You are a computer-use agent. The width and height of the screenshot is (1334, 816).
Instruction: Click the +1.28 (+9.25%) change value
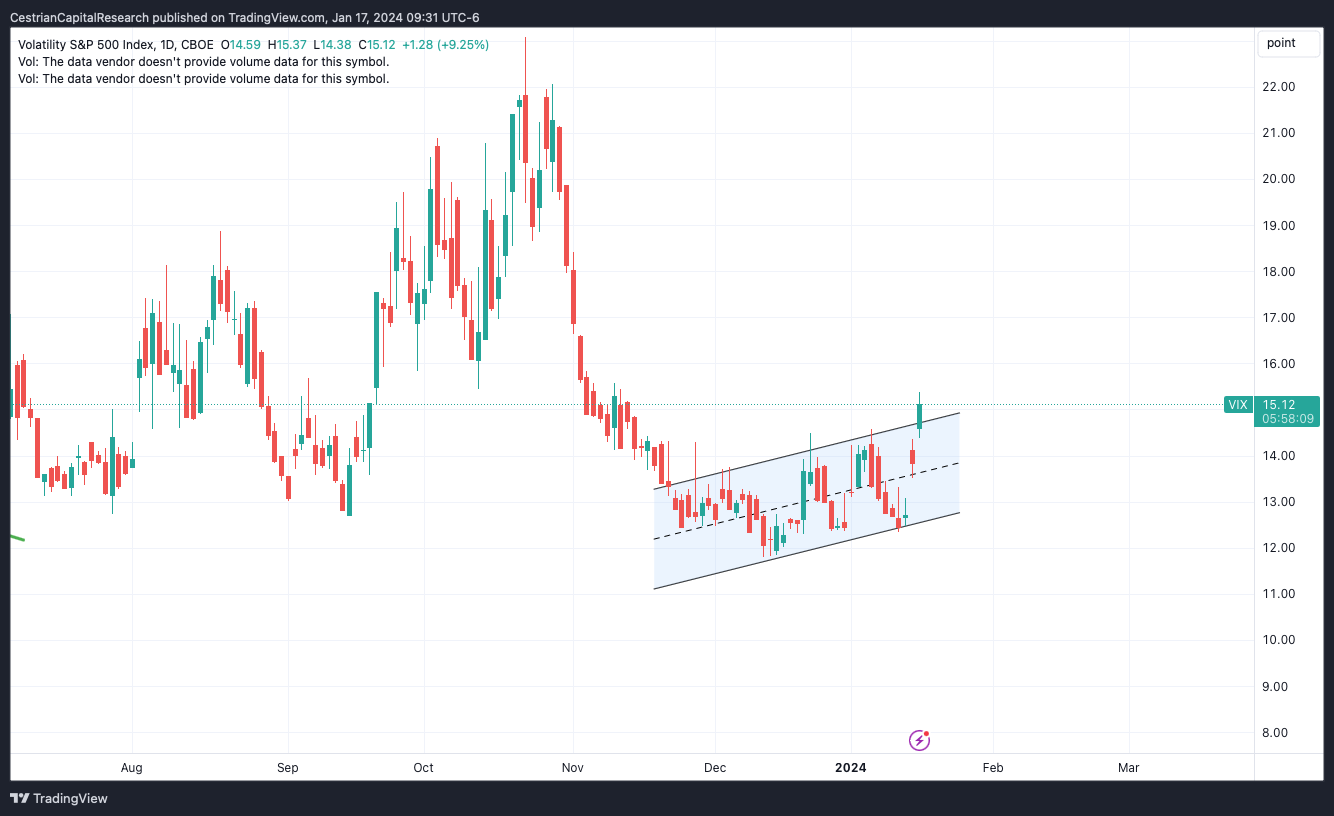445,44
